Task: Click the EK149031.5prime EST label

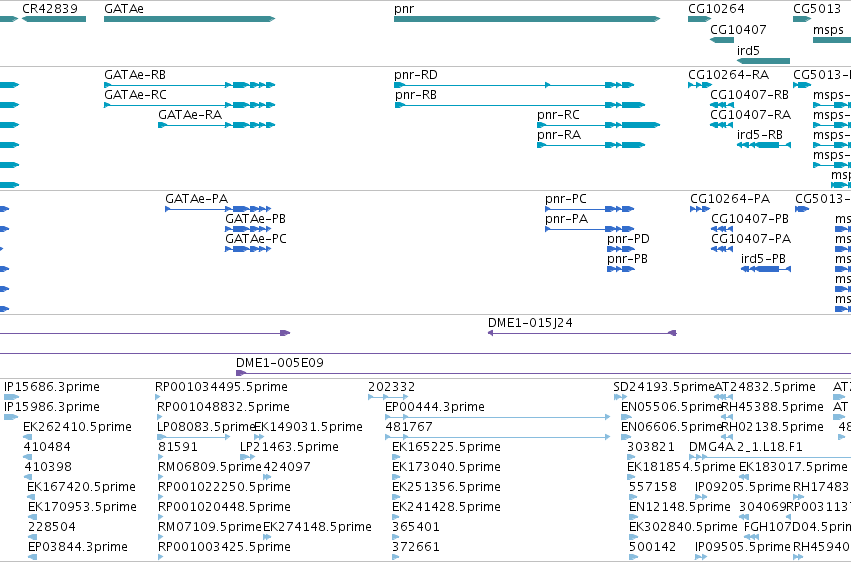Action: pos(308,427)
